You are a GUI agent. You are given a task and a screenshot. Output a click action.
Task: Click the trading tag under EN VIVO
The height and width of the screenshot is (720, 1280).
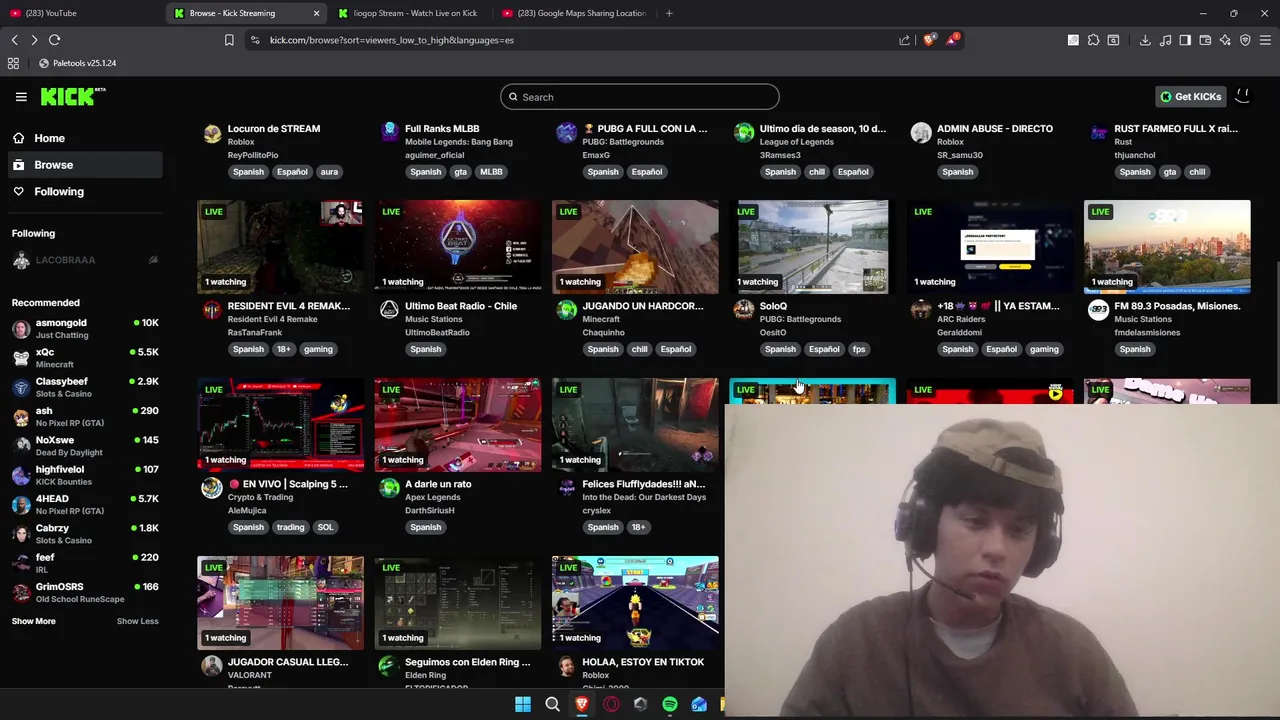[290, 527]
